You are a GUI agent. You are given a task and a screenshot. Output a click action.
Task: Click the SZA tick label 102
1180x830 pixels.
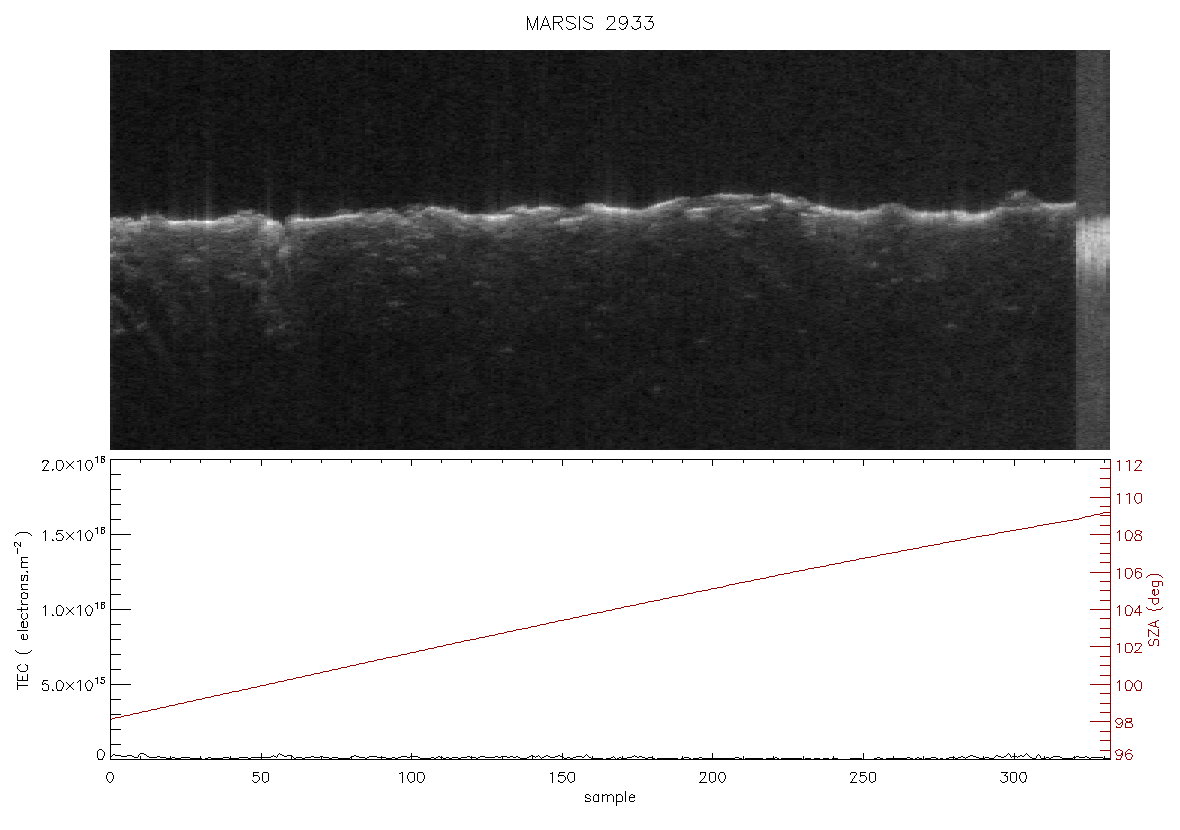1128,648
